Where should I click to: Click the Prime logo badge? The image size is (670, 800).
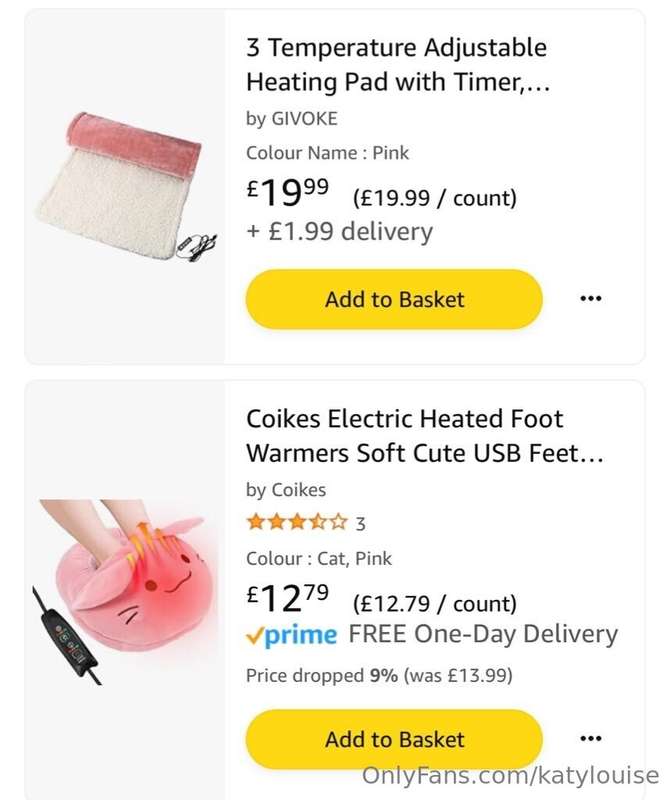pyautogui.click(x=292, y=635)
